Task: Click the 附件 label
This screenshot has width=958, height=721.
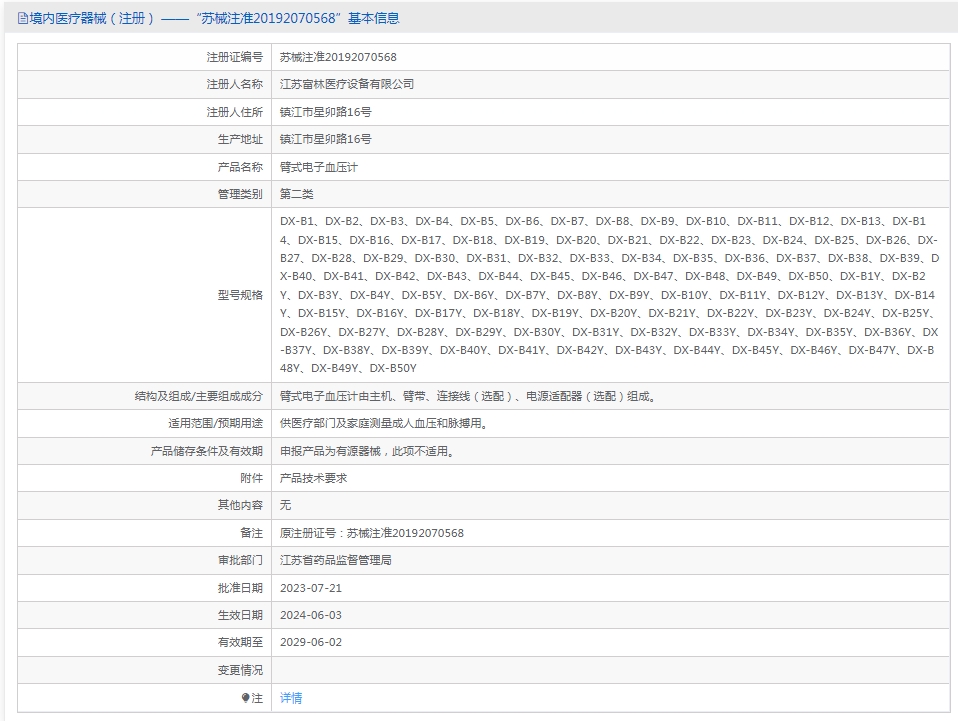Action: coord(251,478)
